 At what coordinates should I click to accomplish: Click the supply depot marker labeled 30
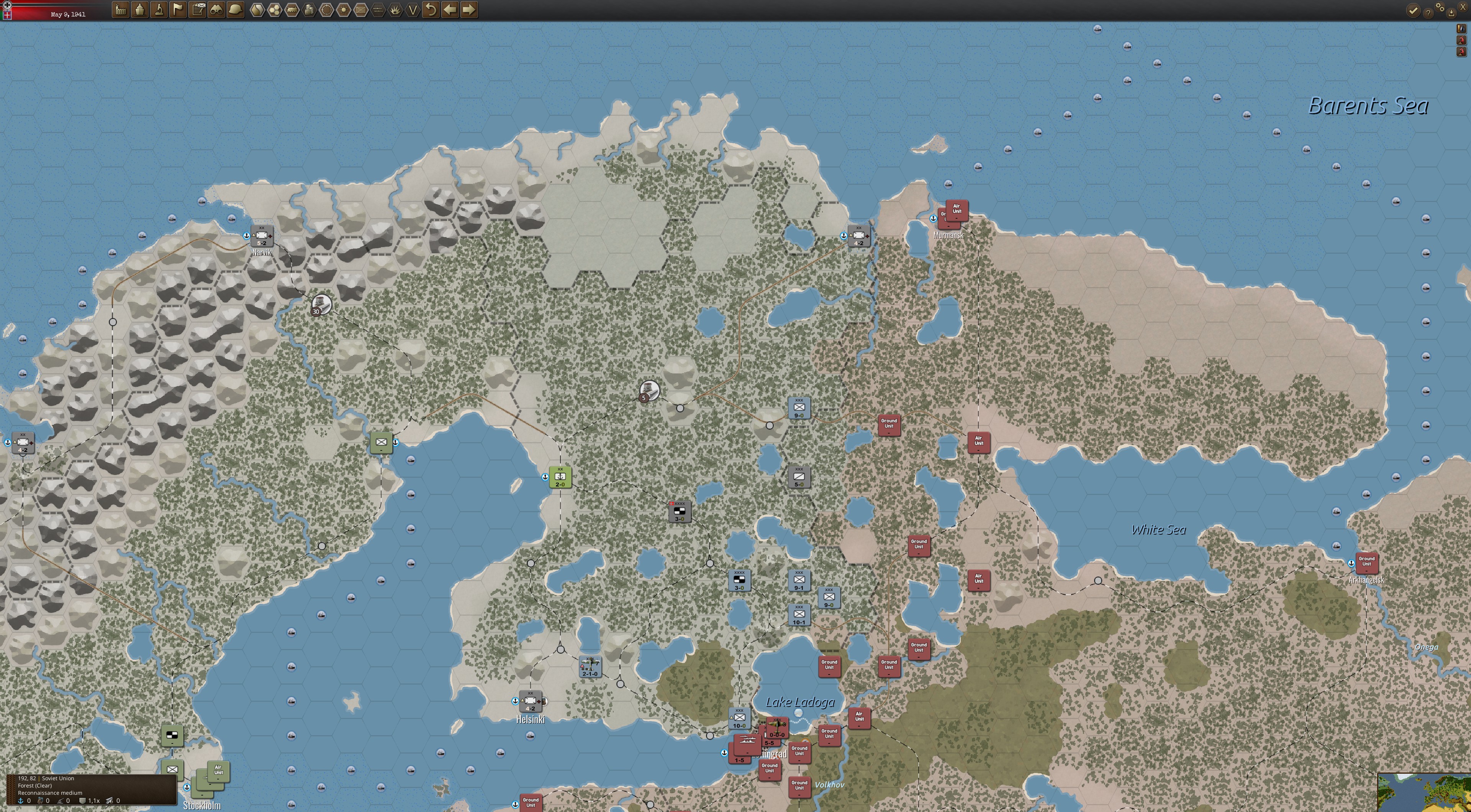click(x=321, y=305)
